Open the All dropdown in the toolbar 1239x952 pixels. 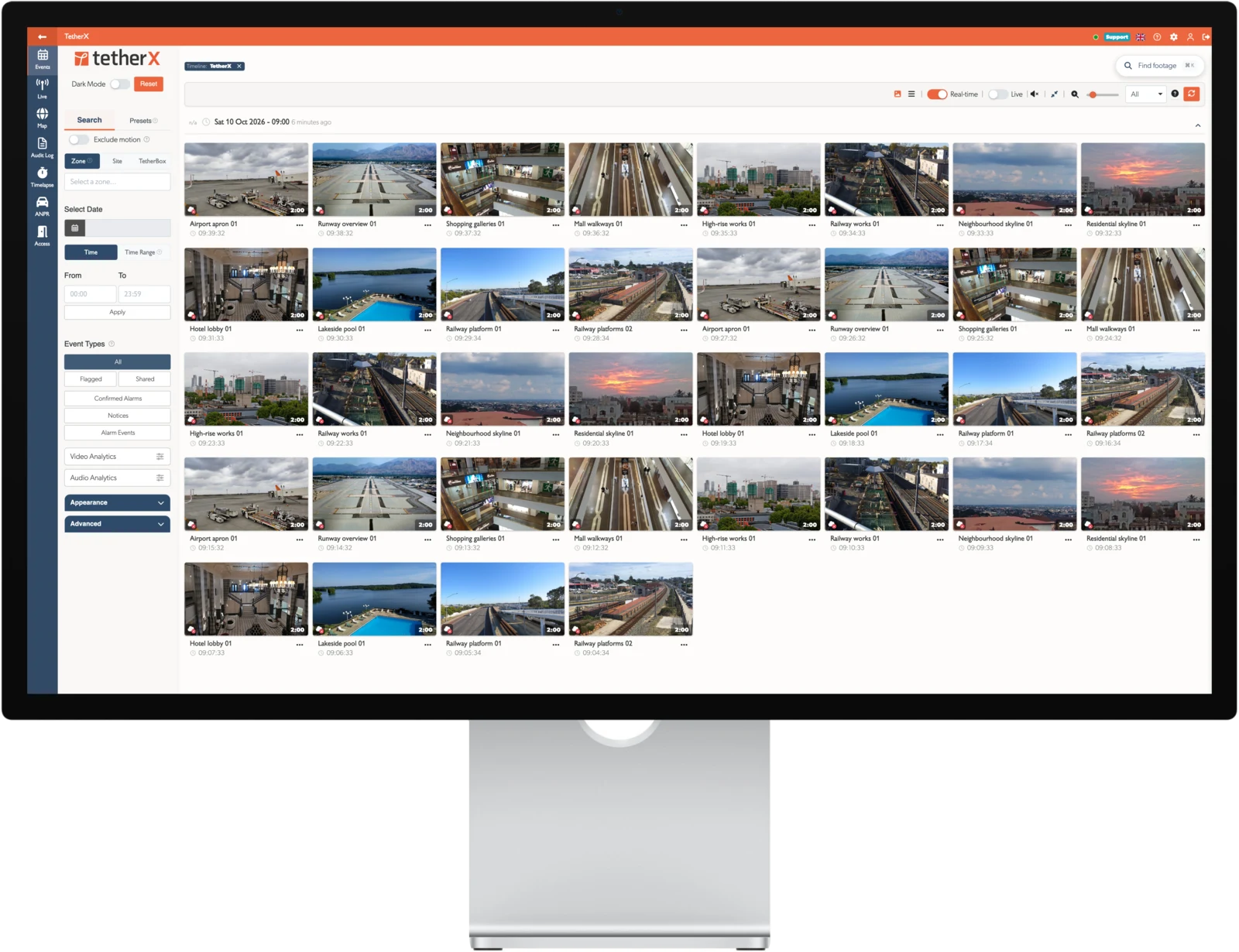1146,94
